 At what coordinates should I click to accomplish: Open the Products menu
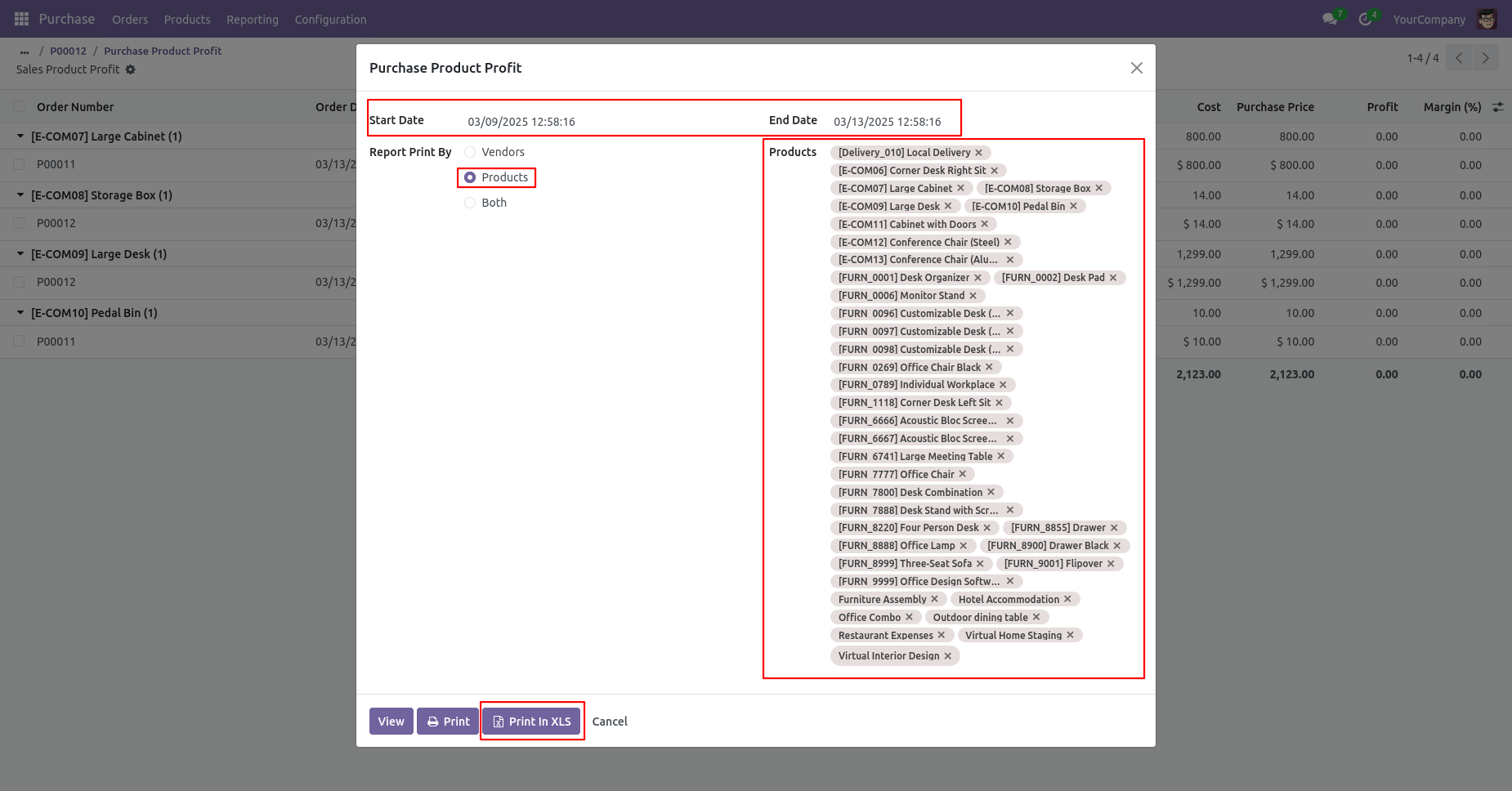(187, 20)
